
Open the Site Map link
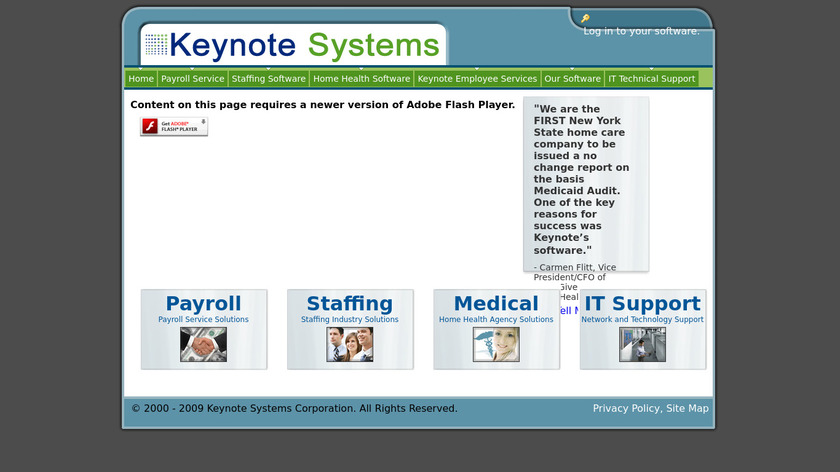(687, 408)
